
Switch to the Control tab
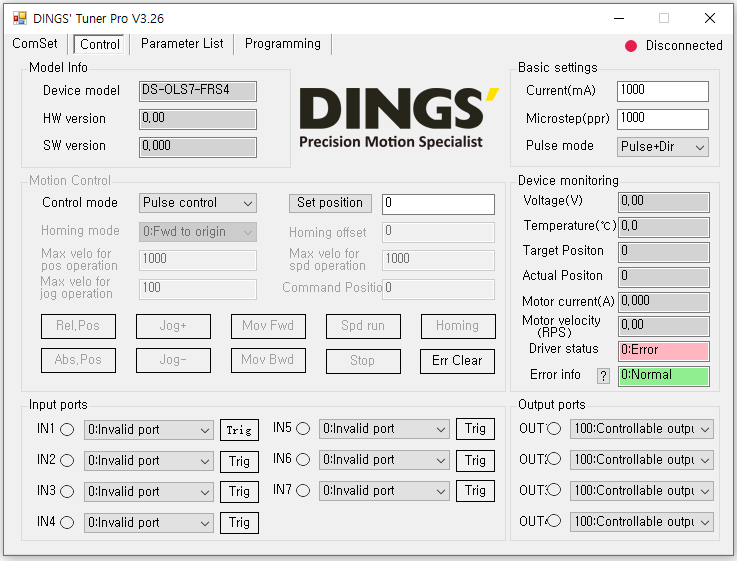point(99,44)
